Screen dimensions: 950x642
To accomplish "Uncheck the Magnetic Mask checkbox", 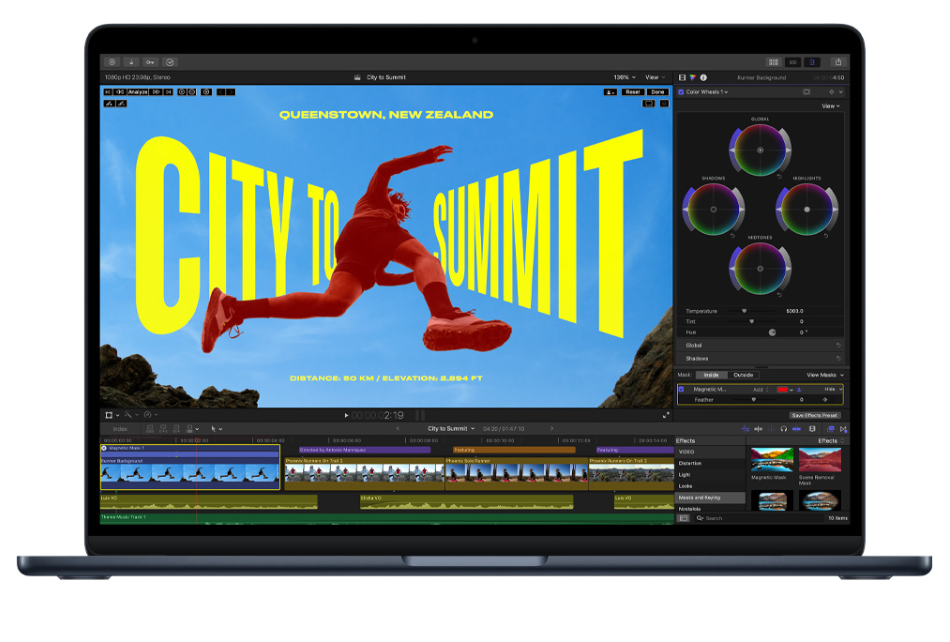I will click(682, 389).
